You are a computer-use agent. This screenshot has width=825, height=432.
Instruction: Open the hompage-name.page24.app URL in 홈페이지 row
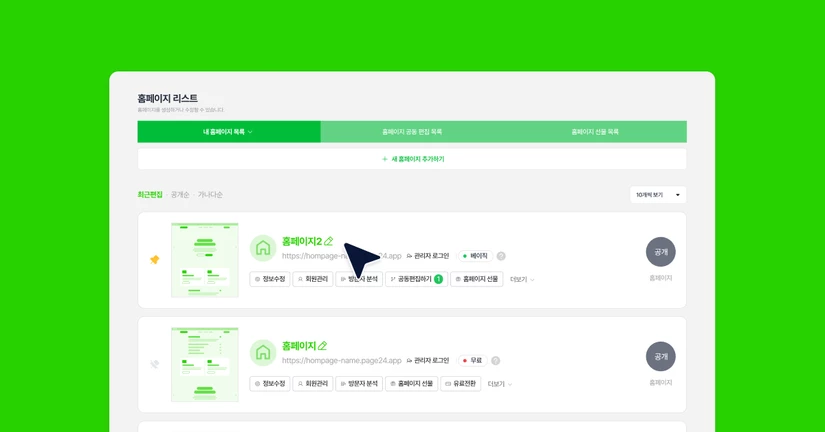coord(341,360)
